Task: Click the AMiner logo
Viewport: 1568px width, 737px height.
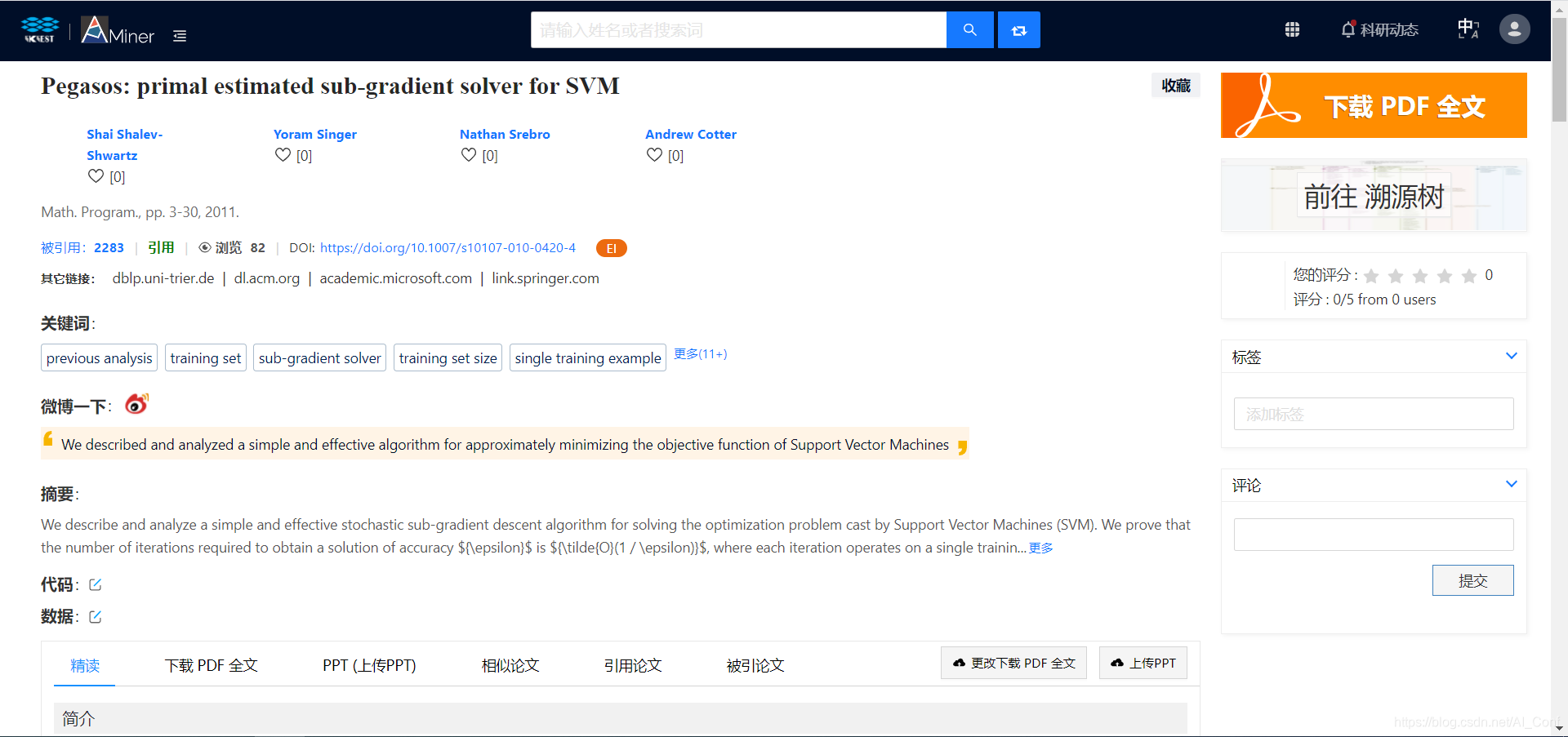Action: pos(118,31)
